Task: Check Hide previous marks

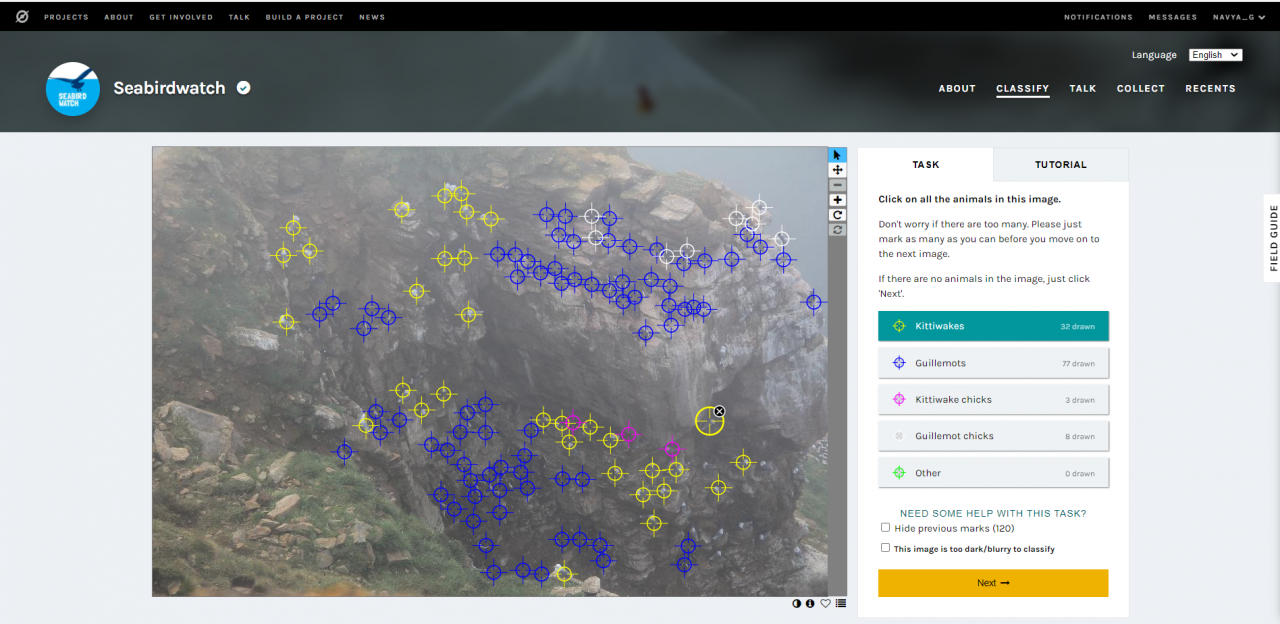Action: pyautogui.click(x=885, y=527)
